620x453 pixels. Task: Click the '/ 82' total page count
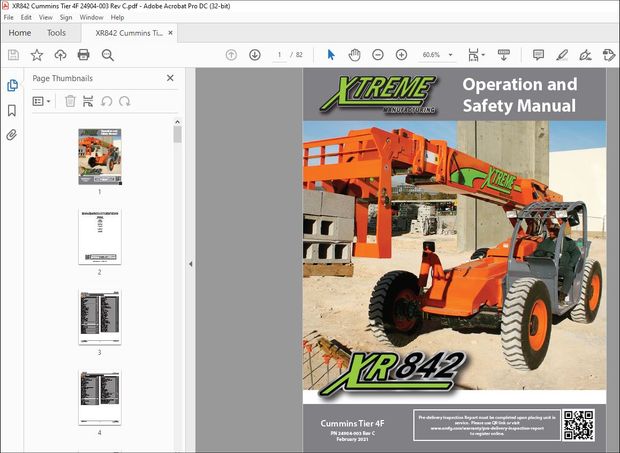tap(297, 55)
